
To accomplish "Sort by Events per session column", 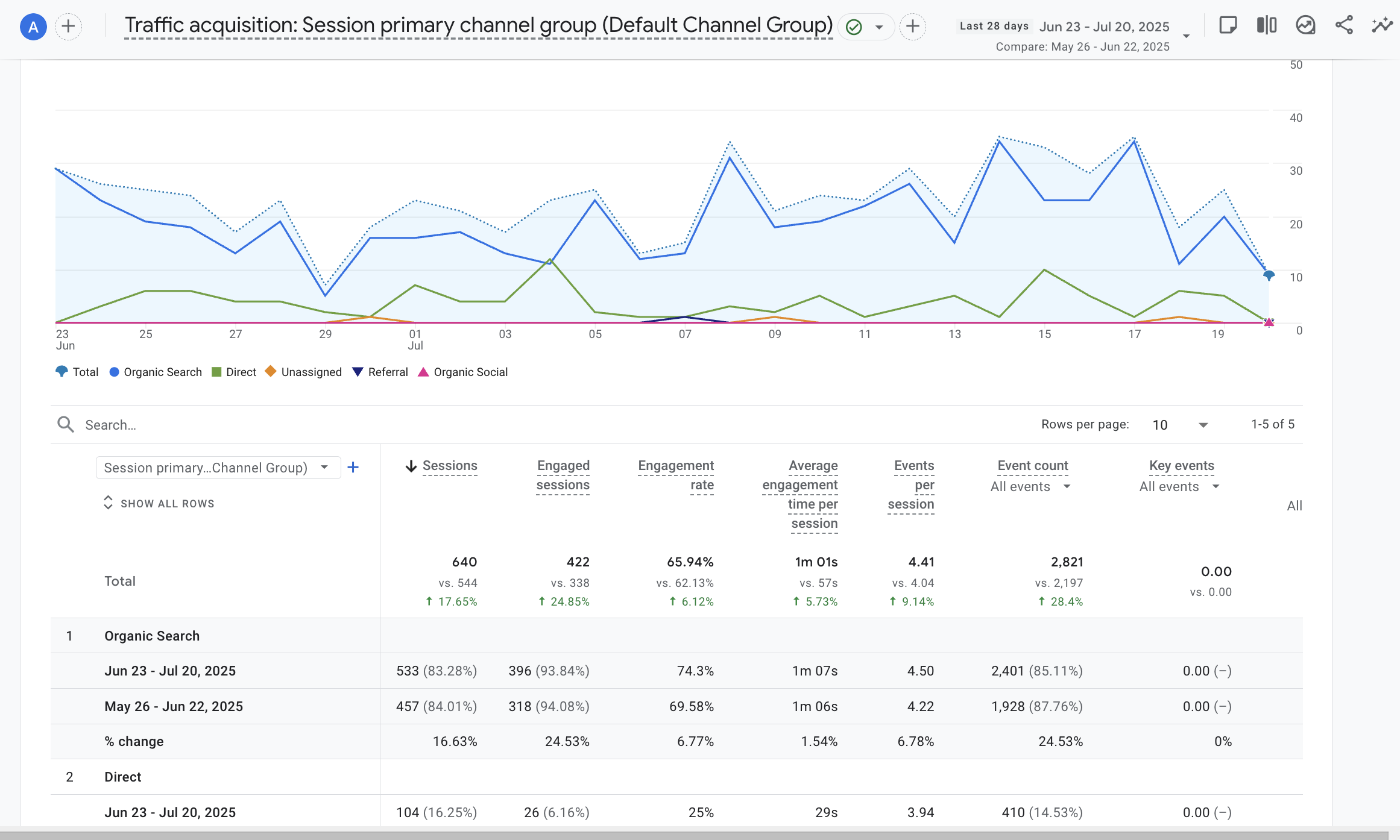I will (911, 485).
